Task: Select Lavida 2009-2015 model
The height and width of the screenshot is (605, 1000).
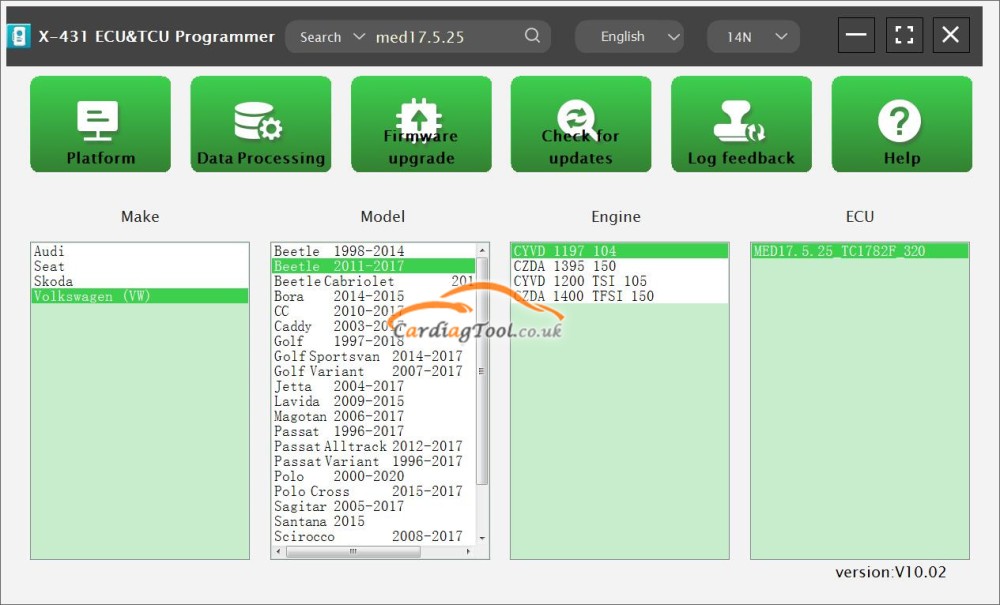Action: click(374, 401)
